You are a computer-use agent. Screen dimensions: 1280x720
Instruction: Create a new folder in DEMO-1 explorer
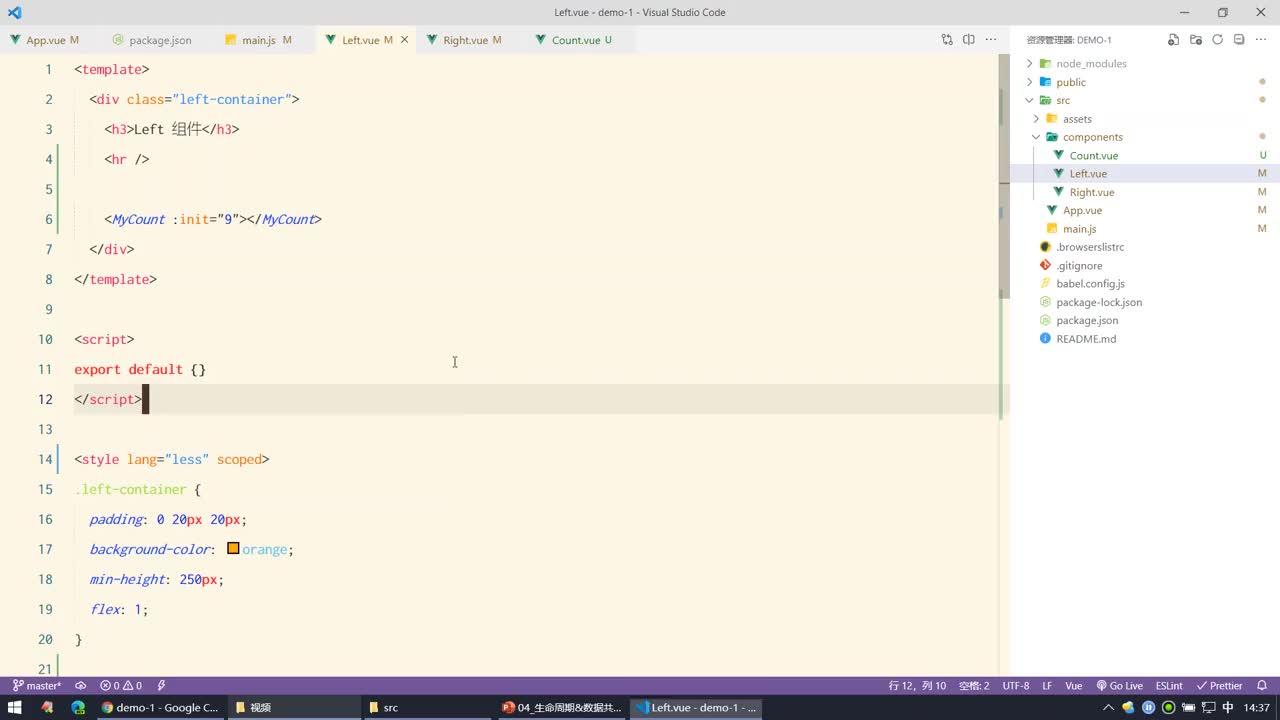(x=1196, y=40)
